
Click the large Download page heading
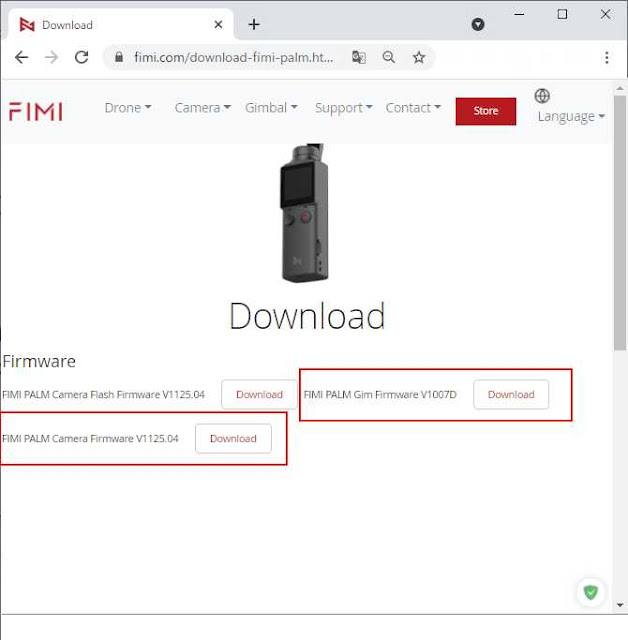coord(307,316)
